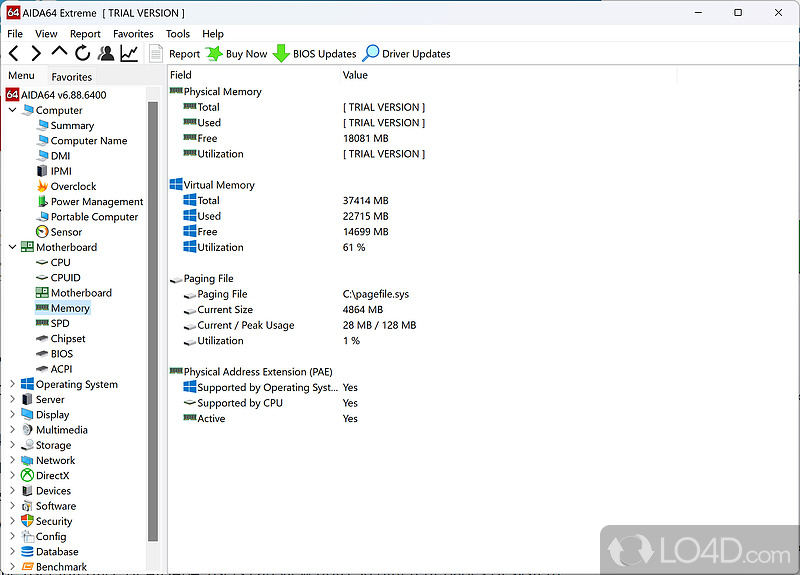Select the IPMI icon in sidebar

coord(42,171)
